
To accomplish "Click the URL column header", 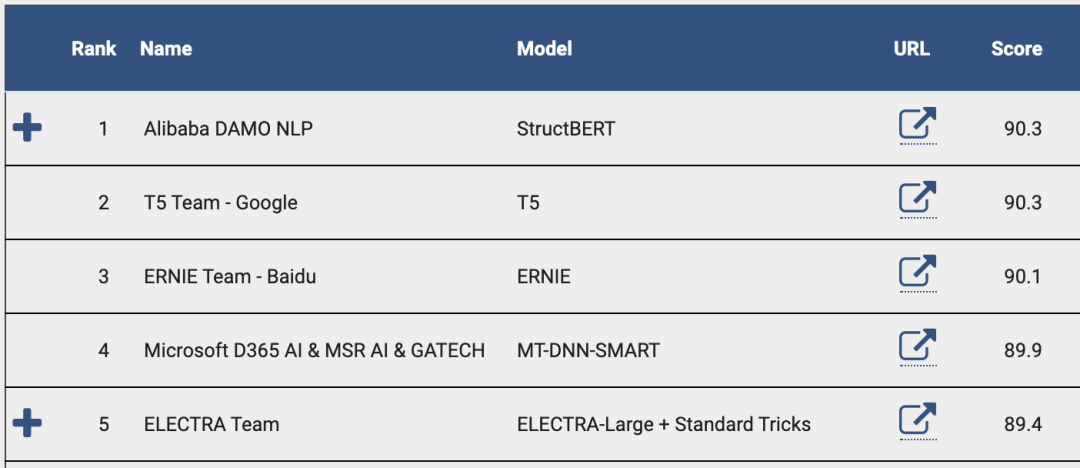I will 912,49.
